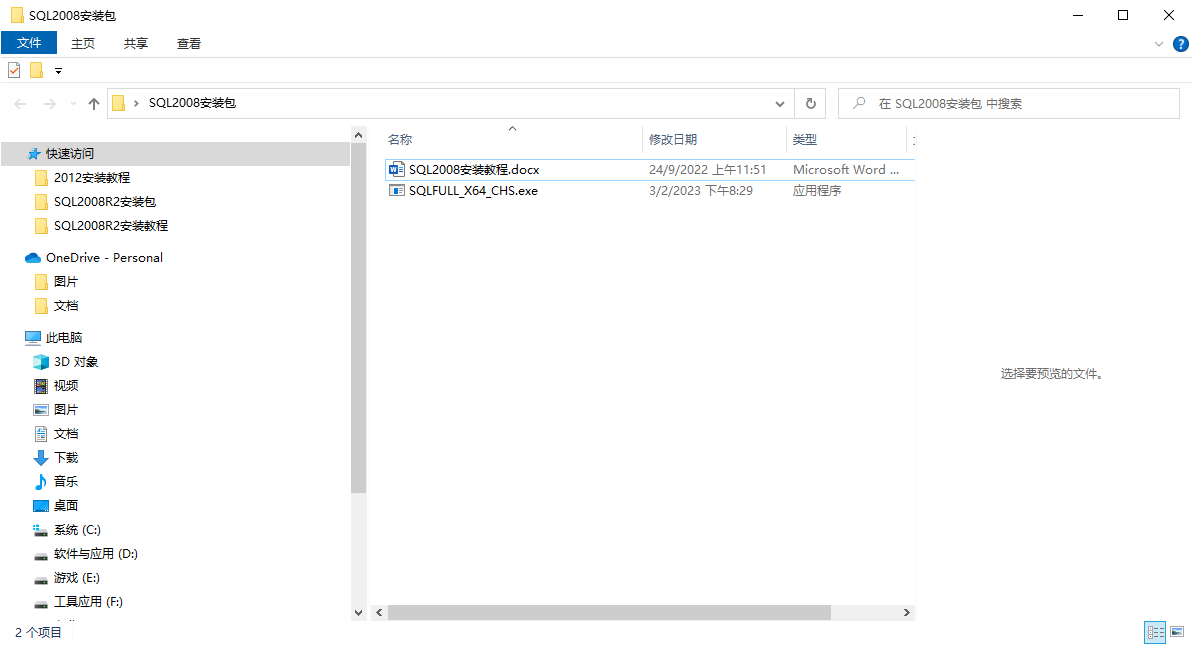This screenshot has height=645, width=1193.
Task: Click the navigation pane scroll up arrow
Action: pos(358,135)
